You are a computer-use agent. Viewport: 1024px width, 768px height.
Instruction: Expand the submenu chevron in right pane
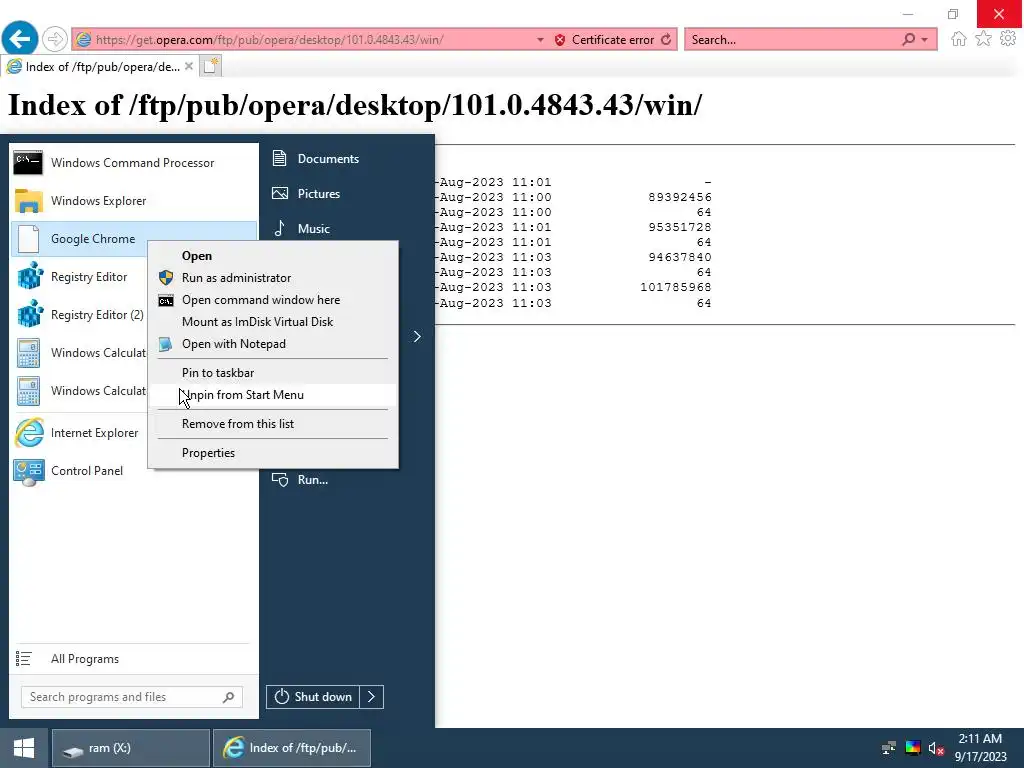coord(417,336)
